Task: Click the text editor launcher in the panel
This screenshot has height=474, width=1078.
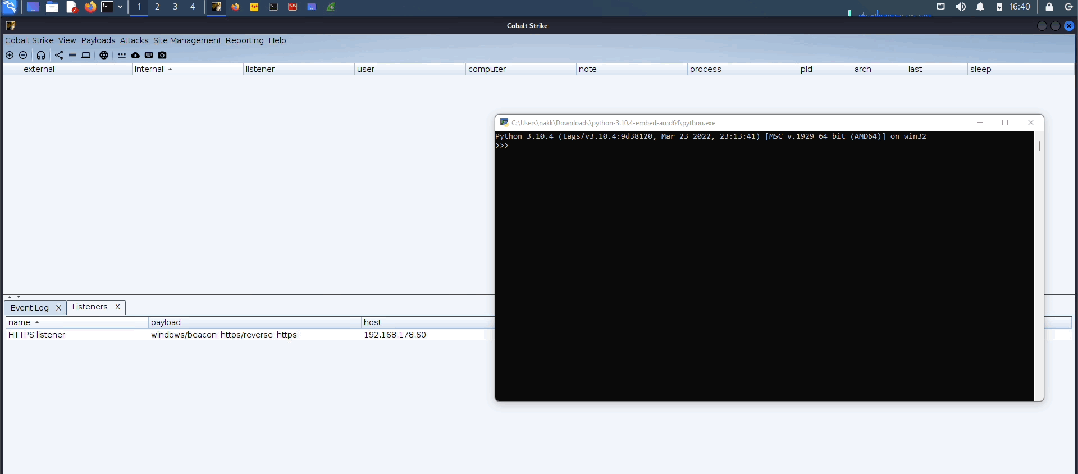Action: pyautogui.click(x=72, y=7)
